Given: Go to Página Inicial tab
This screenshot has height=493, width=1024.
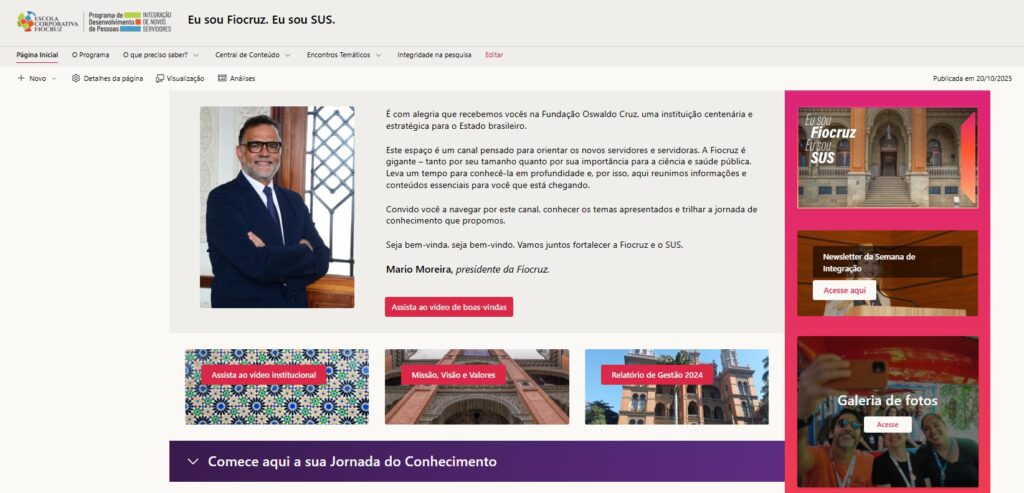Looking at the screenshot, I should 37,55.
